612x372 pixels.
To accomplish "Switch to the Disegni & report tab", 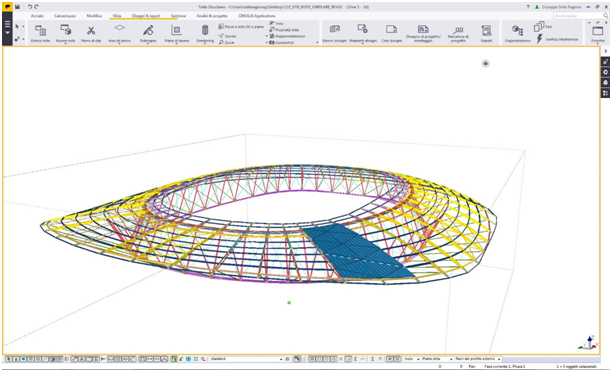I will pyautogui.click(x=146, y=16).
